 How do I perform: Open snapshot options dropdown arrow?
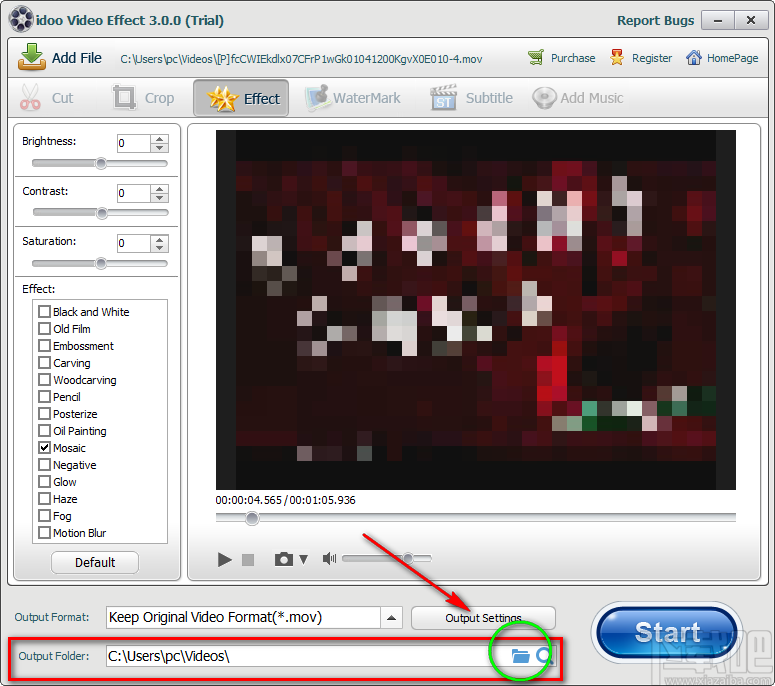(303, 559)
